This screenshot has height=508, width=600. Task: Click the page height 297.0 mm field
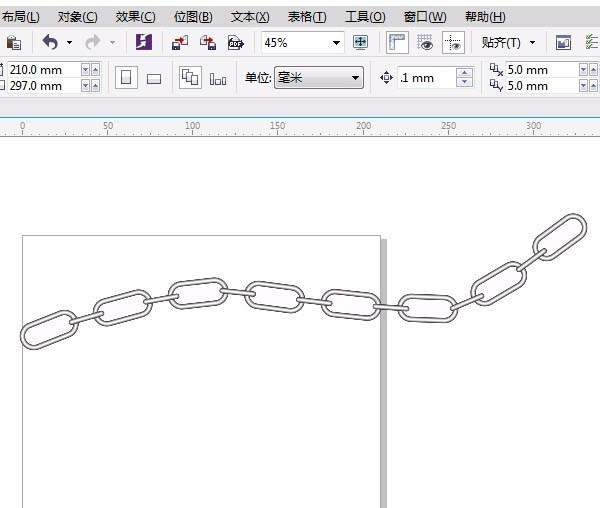tap(44, 86)
